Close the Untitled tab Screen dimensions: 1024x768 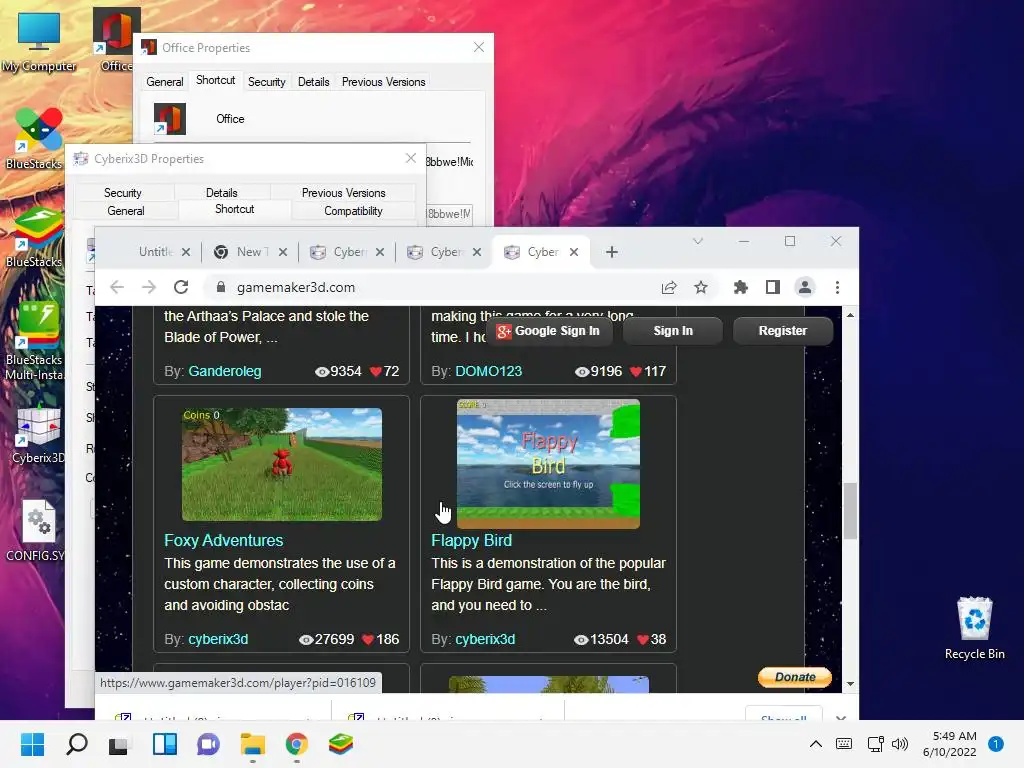point(186,252)
